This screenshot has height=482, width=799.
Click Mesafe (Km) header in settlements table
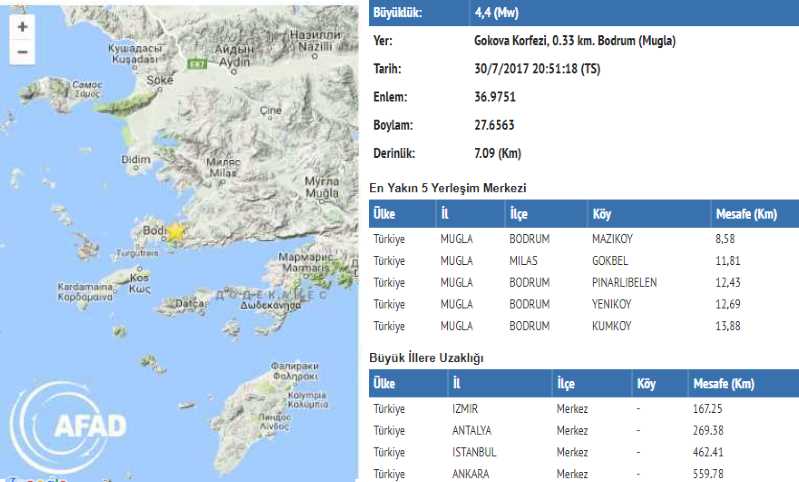pos(748,214)
